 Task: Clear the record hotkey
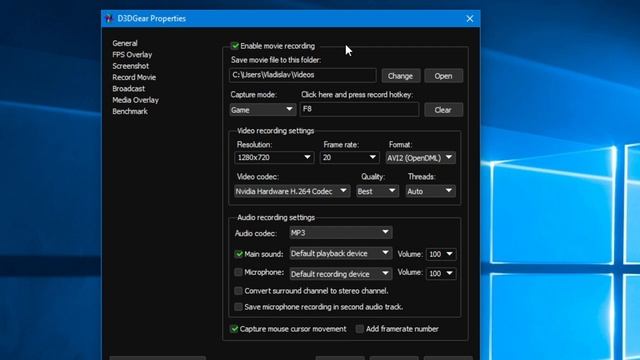click(443, 110)
